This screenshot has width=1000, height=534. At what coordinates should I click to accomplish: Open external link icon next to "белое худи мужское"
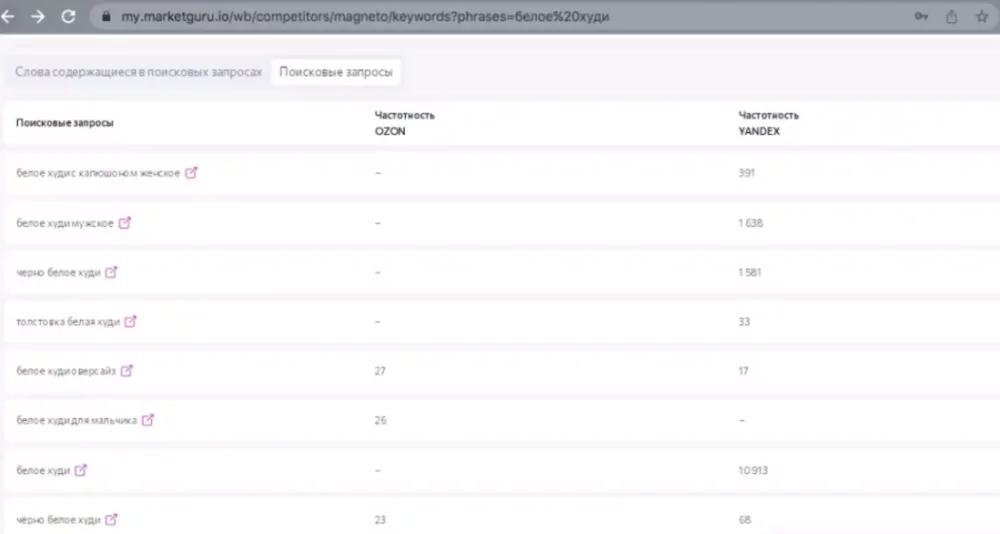click(125, 223)
